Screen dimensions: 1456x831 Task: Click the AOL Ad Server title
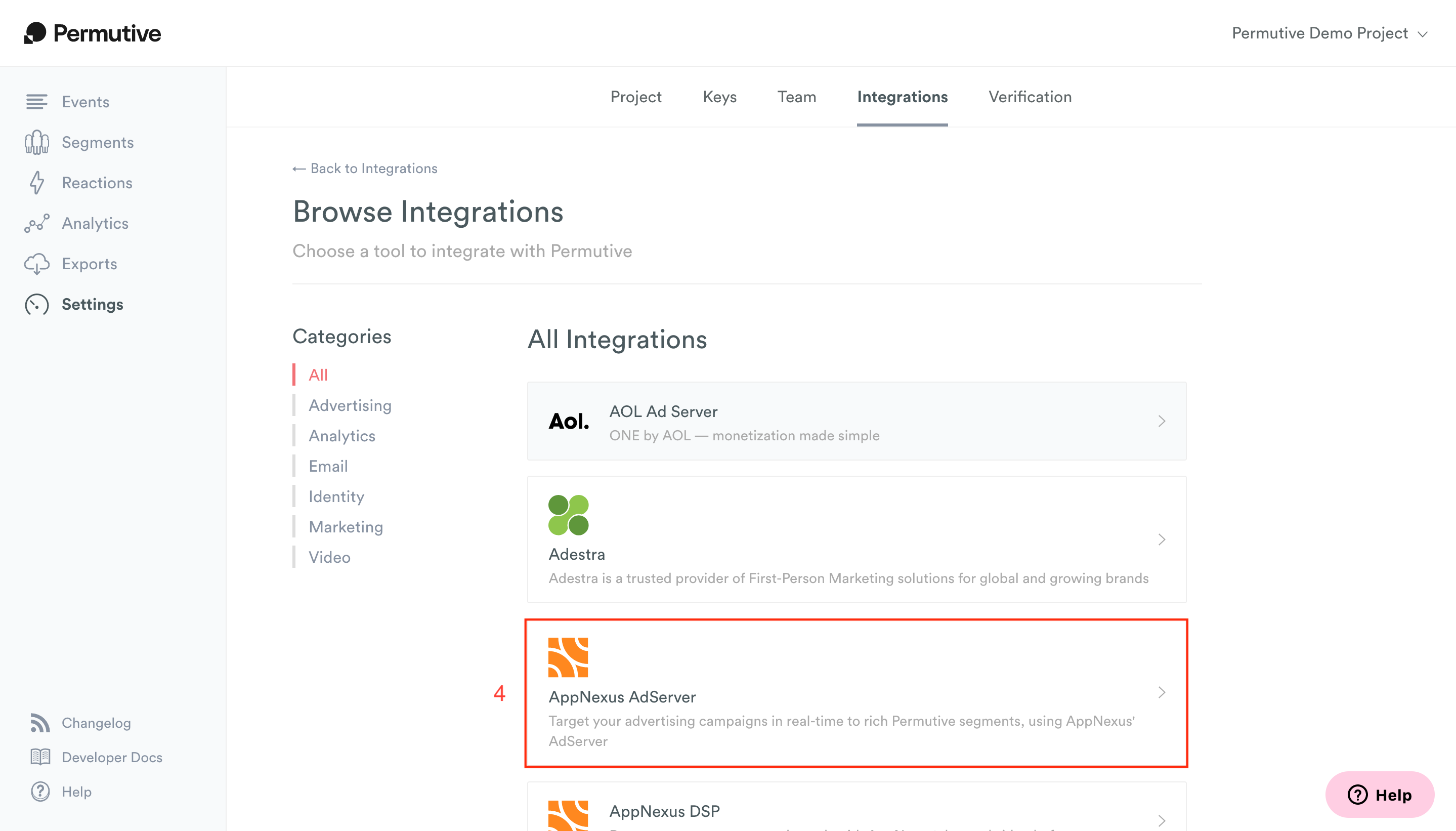[x=663, y=411]
